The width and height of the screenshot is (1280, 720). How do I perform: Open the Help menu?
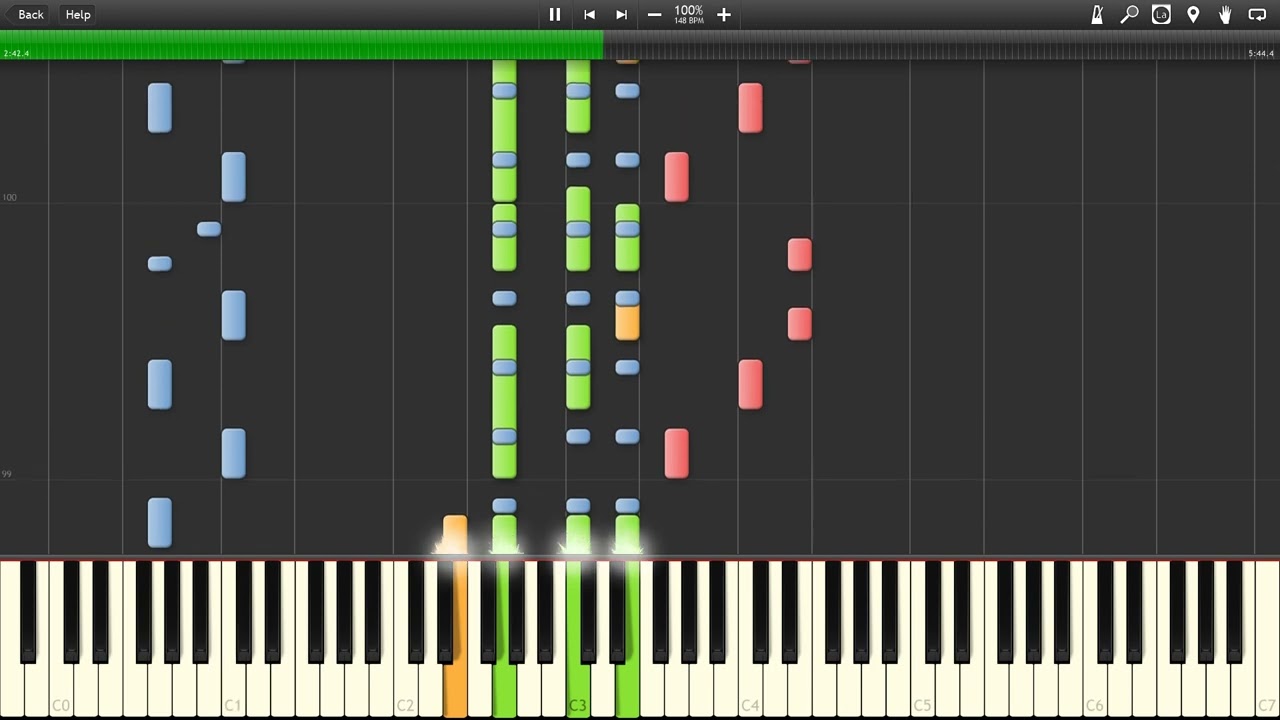click(78, 14)
